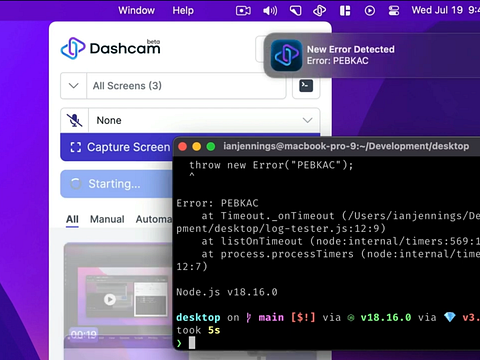Screen dimensions: 480x360
Task: Open the Dashcam menu bar icon
Action: pyautogui.click(x=319, y=11)
